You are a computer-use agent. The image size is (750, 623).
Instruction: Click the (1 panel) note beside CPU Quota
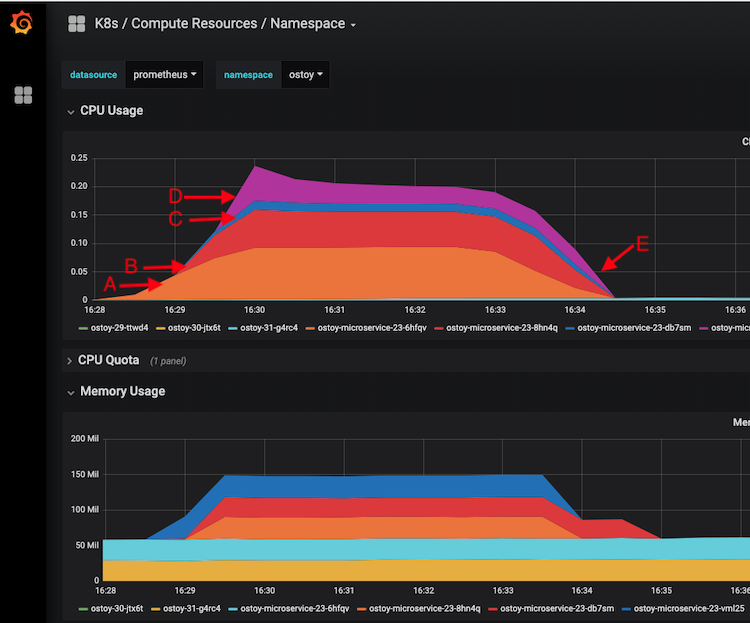pos(168,361)
